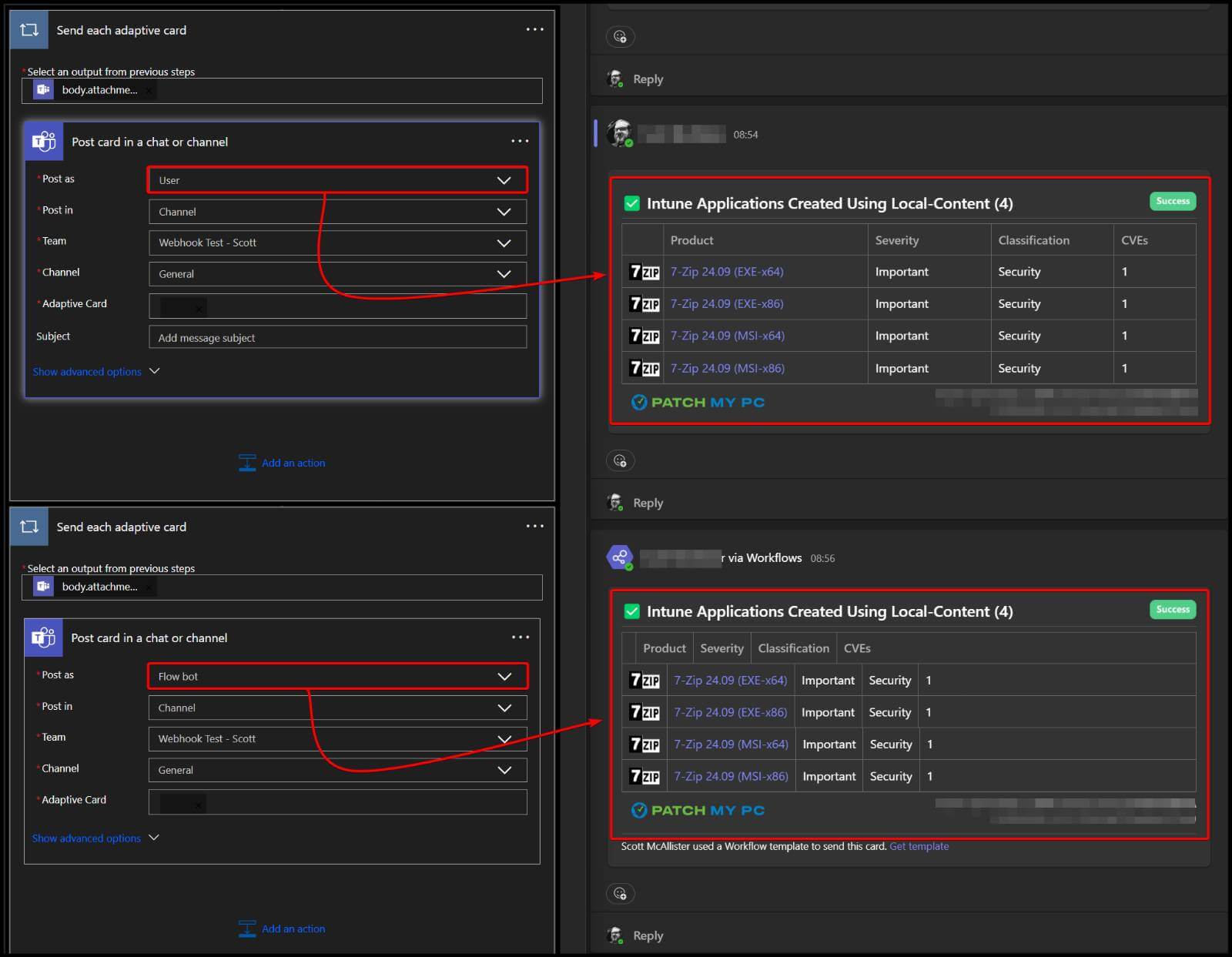The image size is (1232, 957).
Task: Click the 'Add message subject' field
Action: click(x=337, y=337)
